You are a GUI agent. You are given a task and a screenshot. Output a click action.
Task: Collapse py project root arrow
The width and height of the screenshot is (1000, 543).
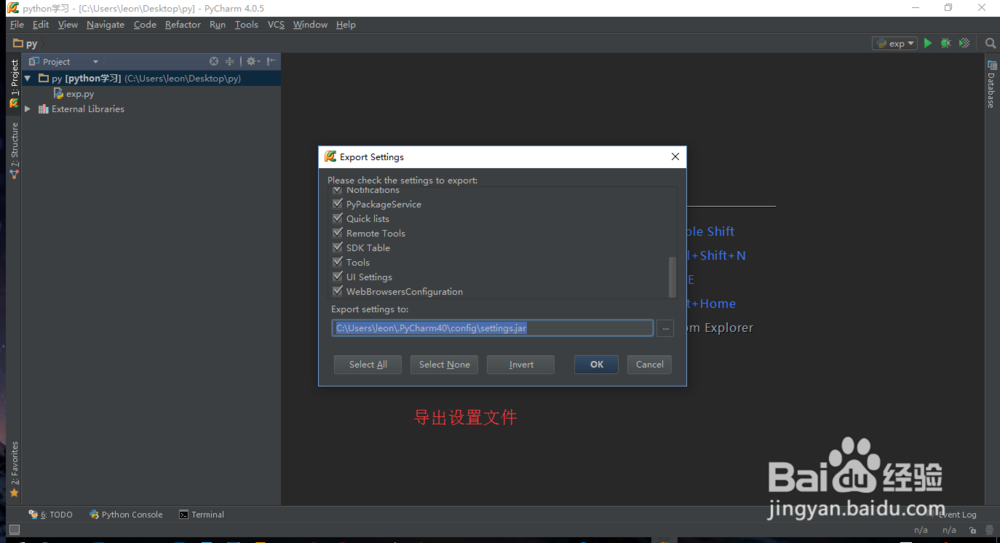(x=27, y=78)
